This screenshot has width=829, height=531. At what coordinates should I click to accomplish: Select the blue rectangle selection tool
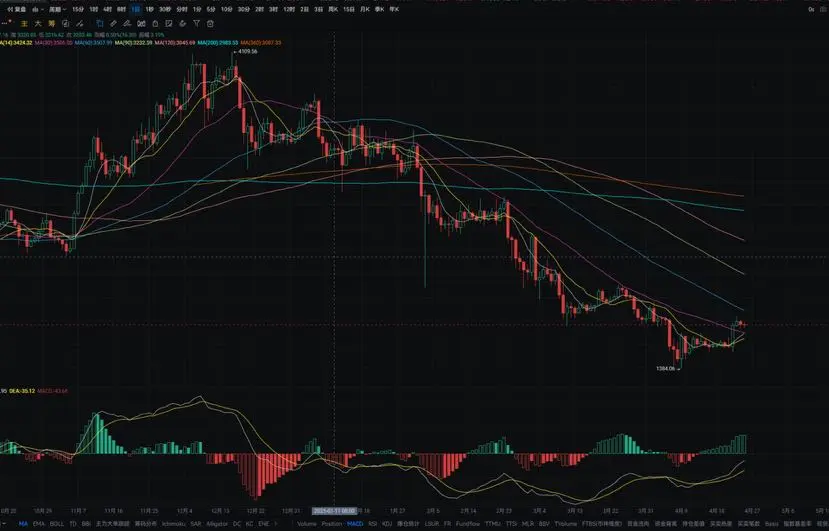coord(99,24)
